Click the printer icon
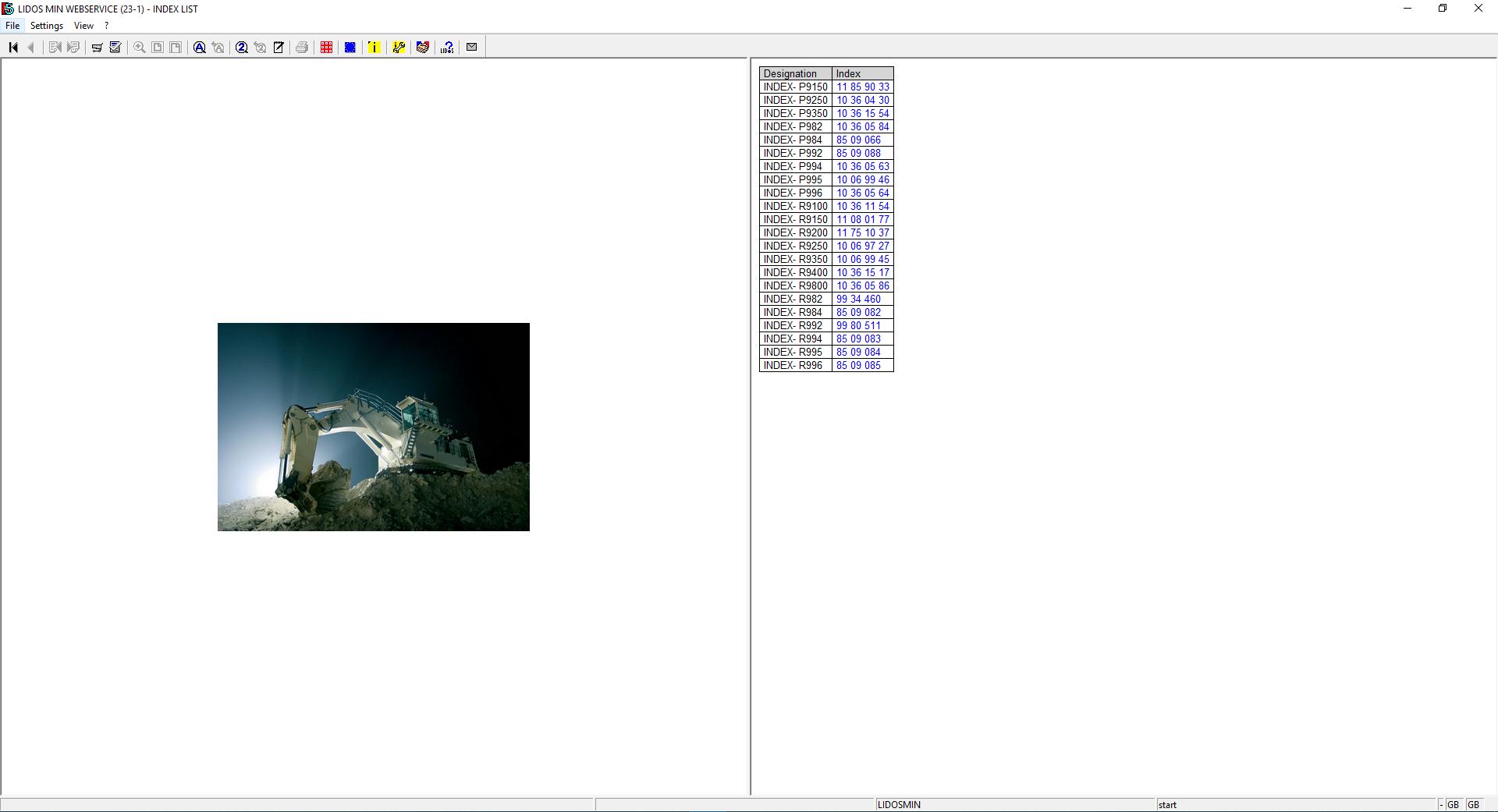Image resolution: width=1498 pixels, height=812 pixels. pos(302,48)
